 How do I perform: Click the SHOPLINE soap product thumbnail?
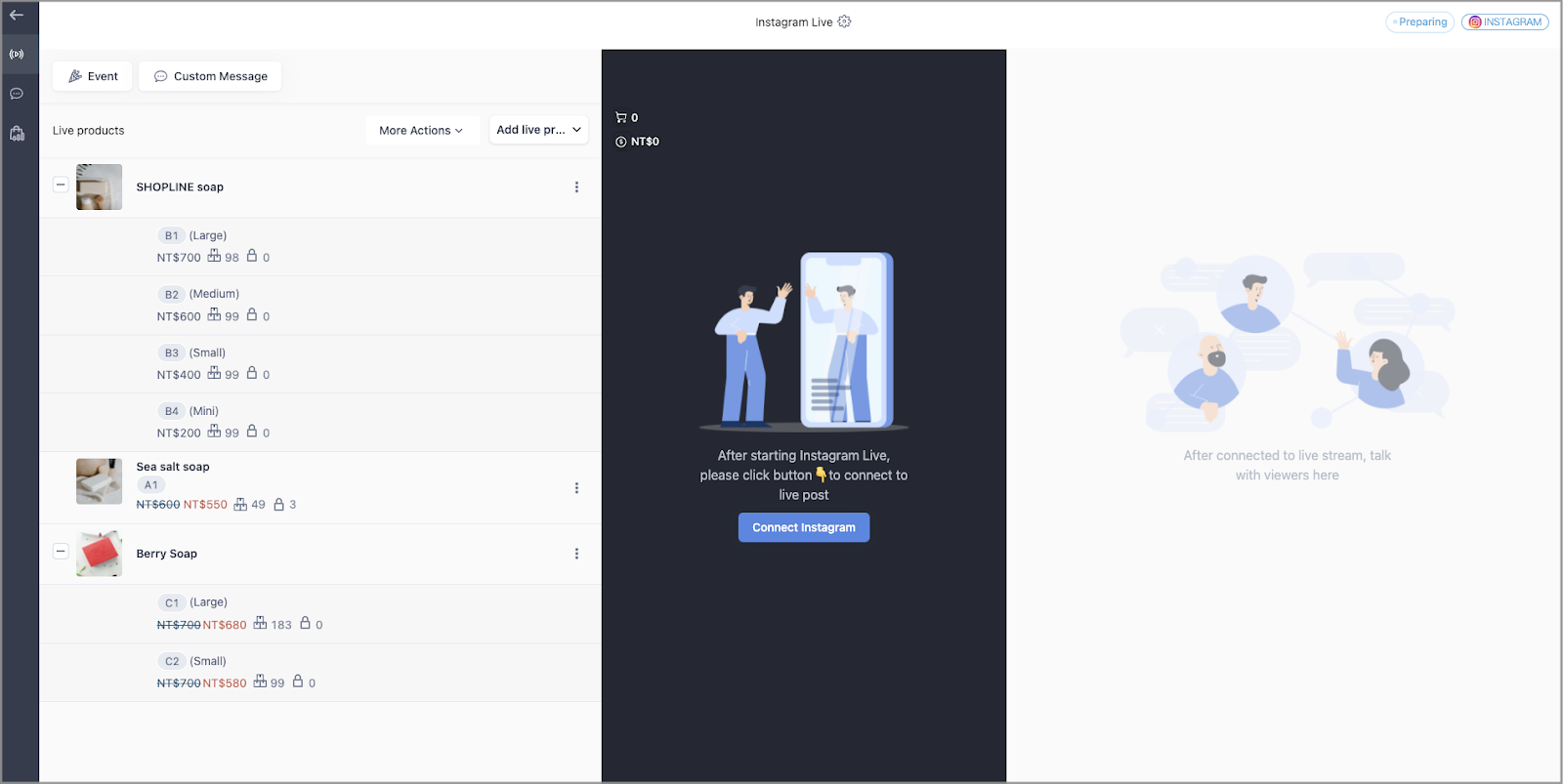coord(100,186)
